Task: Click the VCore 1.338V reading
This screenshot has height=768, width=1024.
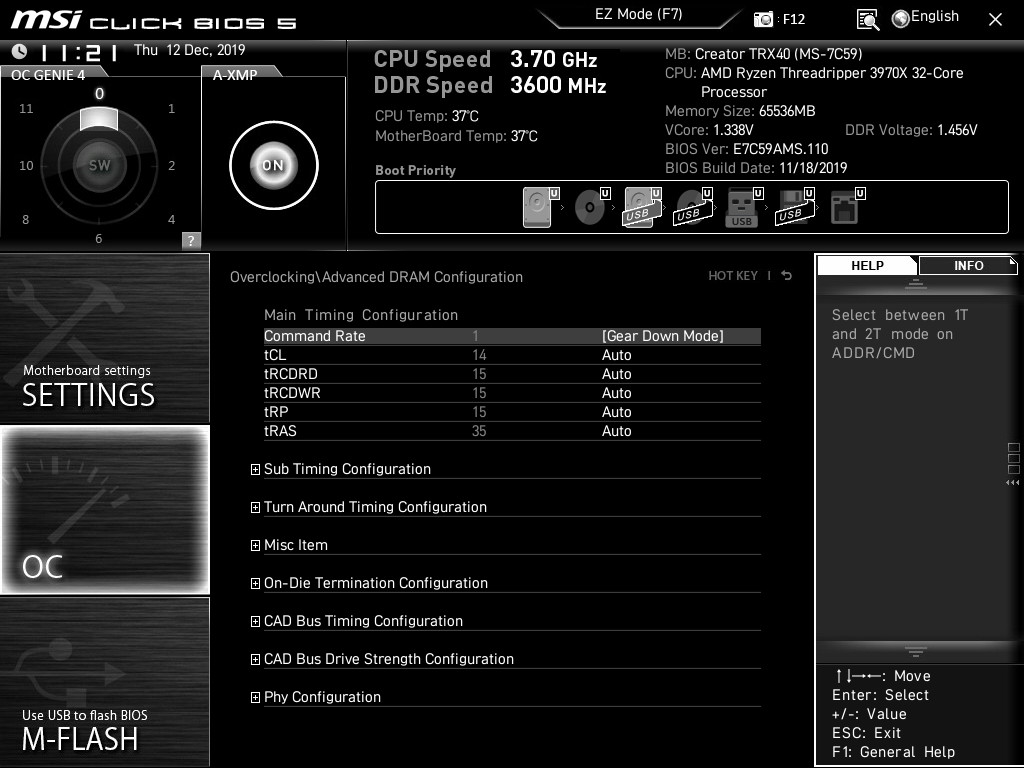Action: pos(709,130)
